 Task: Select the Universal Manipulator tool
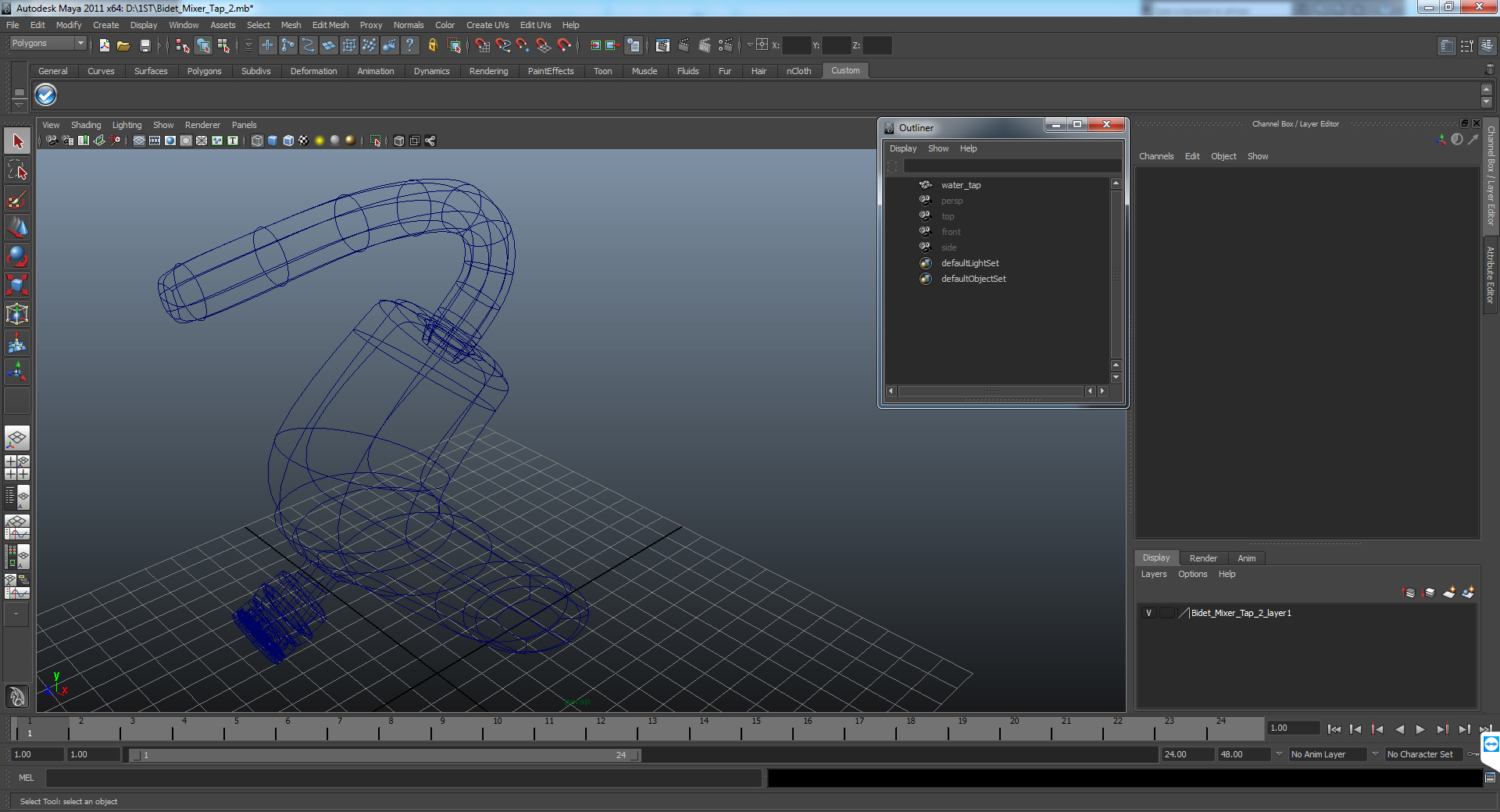(x=17, y=314)
